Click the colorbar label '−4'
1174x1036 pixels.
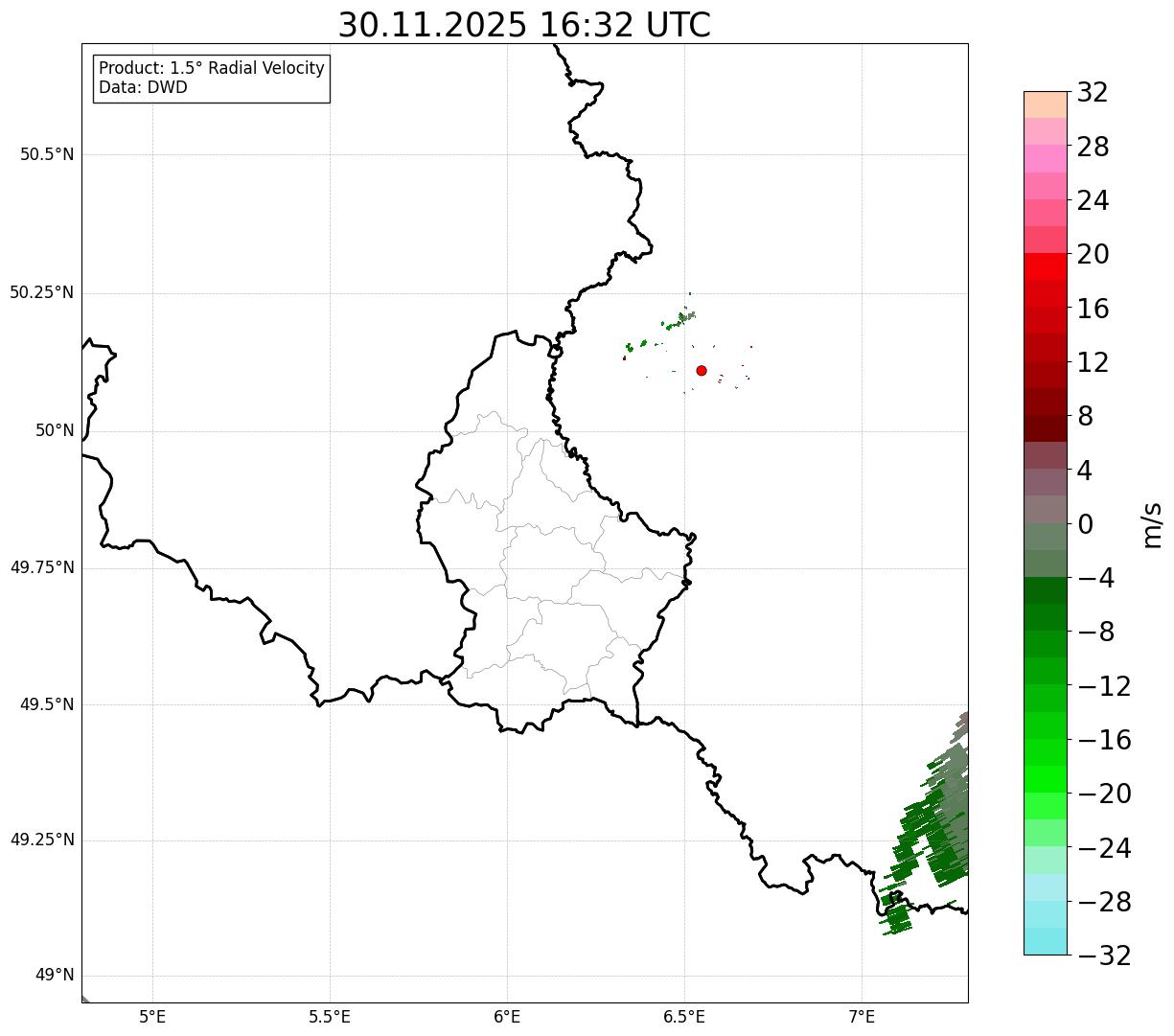[1096, 578]
